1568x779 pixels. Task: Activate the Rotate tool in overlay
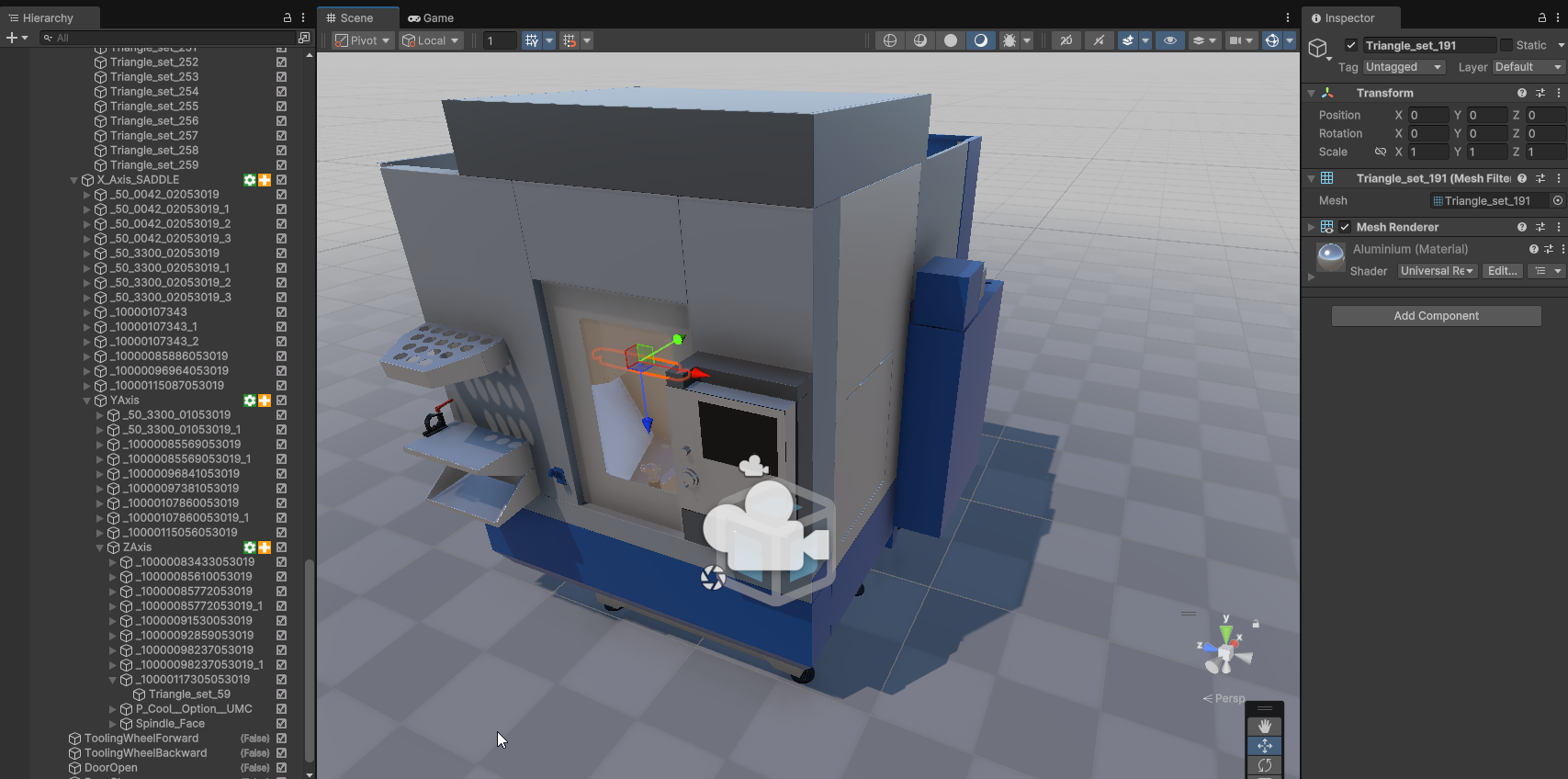point(1265,765)
